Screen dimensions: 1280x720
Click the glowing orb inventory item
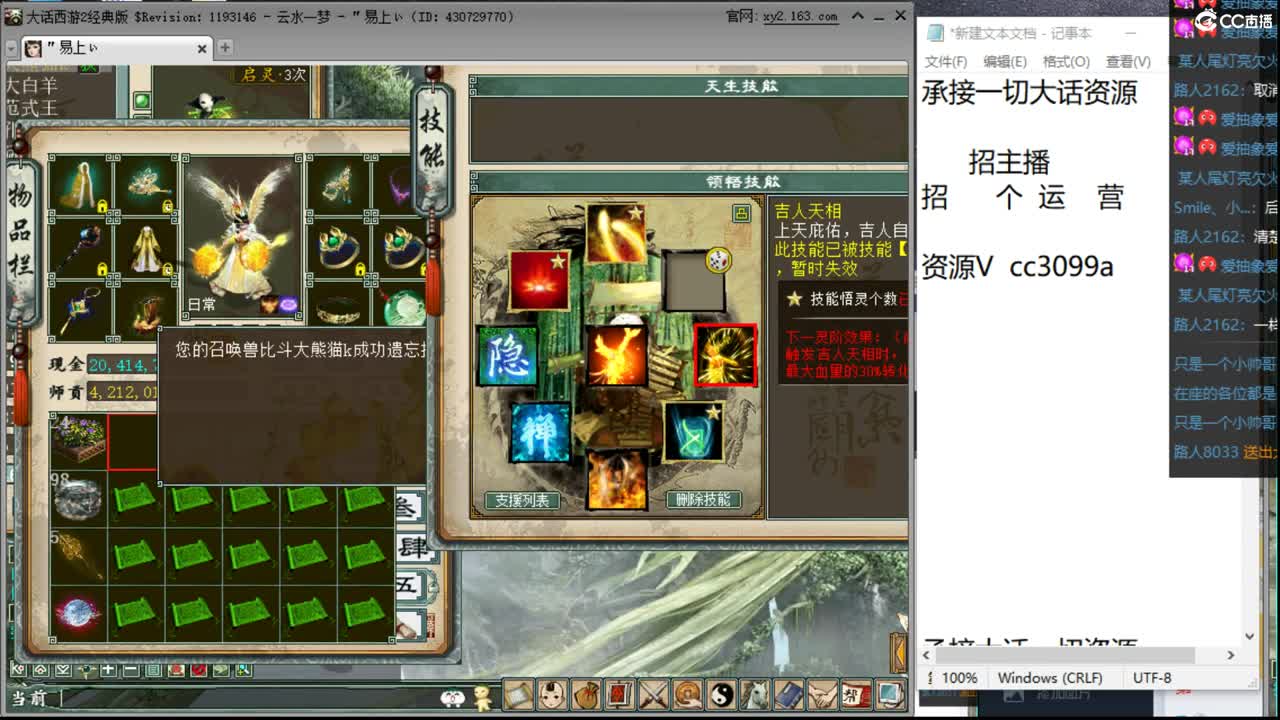tap(79, 614)
